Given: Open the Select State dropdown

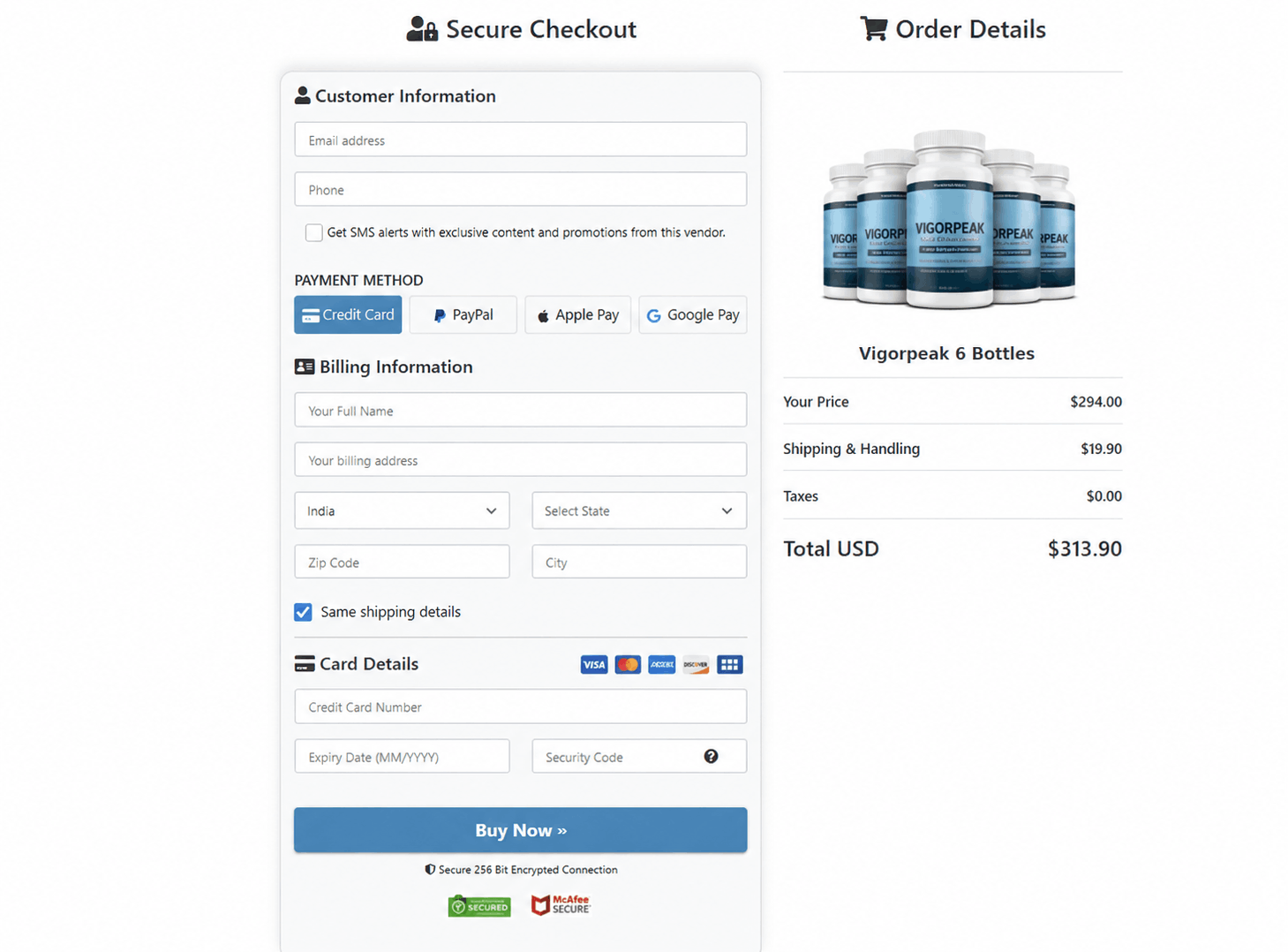Looking at the screenshot, I should pos(639,510).
